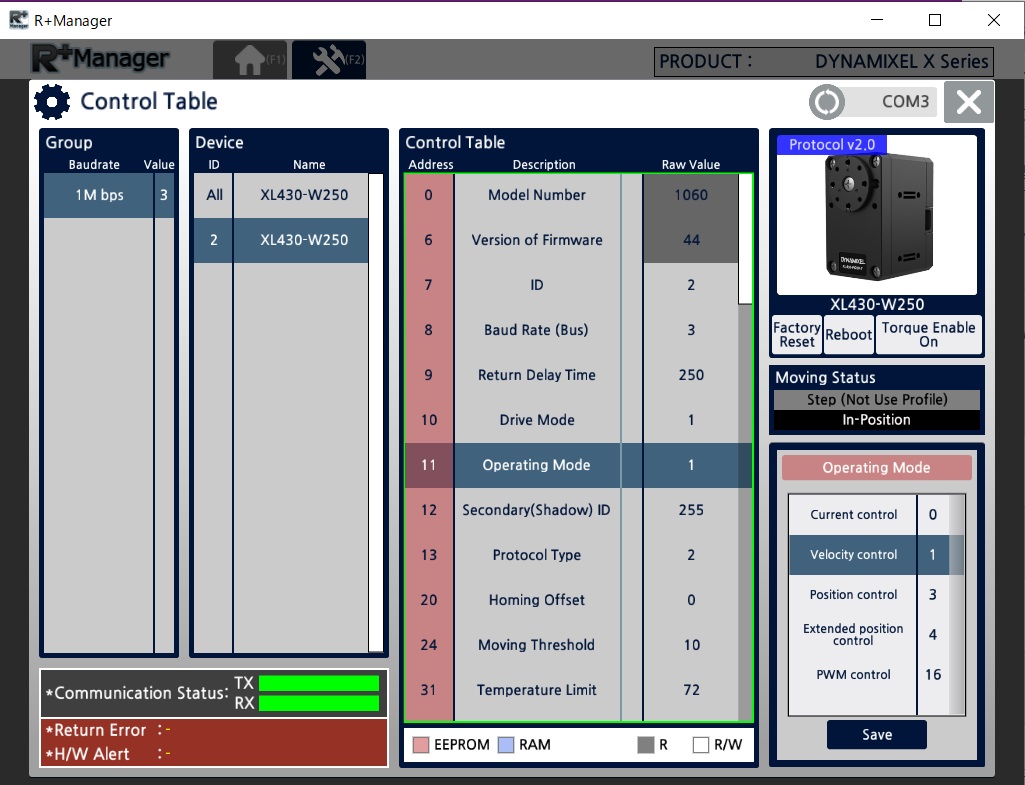Reboot the Dynamixel servo
The width and height of the screenshot is (1025, 785).
pos(849,335)
